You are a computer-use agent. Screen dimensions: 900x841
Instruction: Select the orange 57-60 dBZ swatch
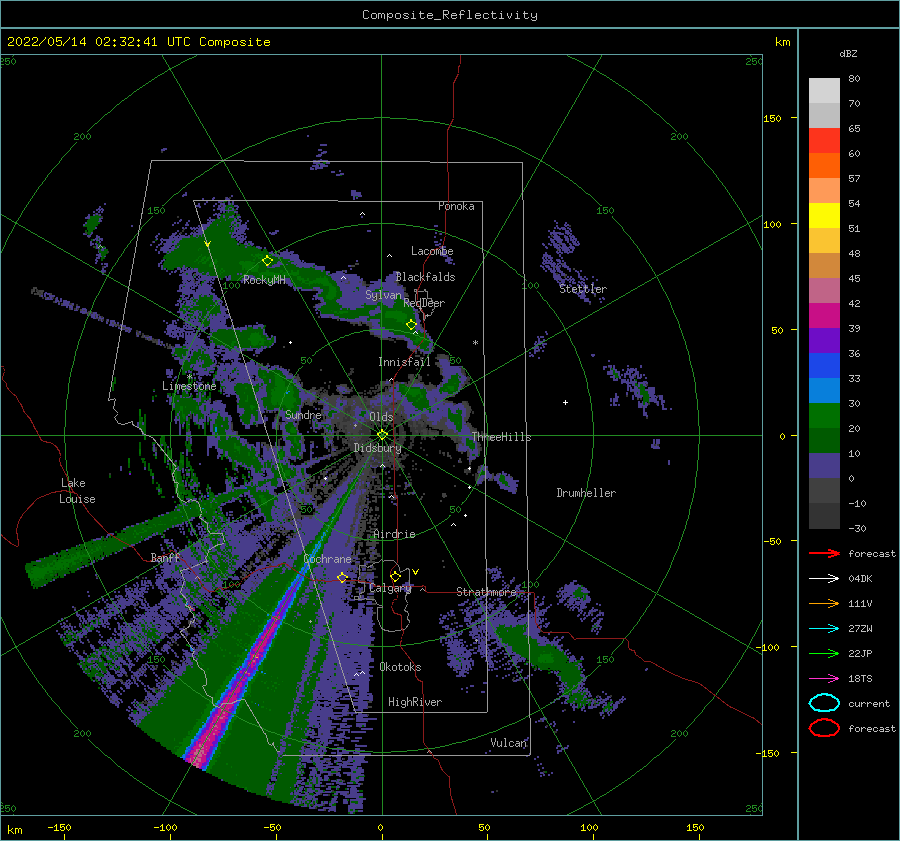click(x=824, y=166)
